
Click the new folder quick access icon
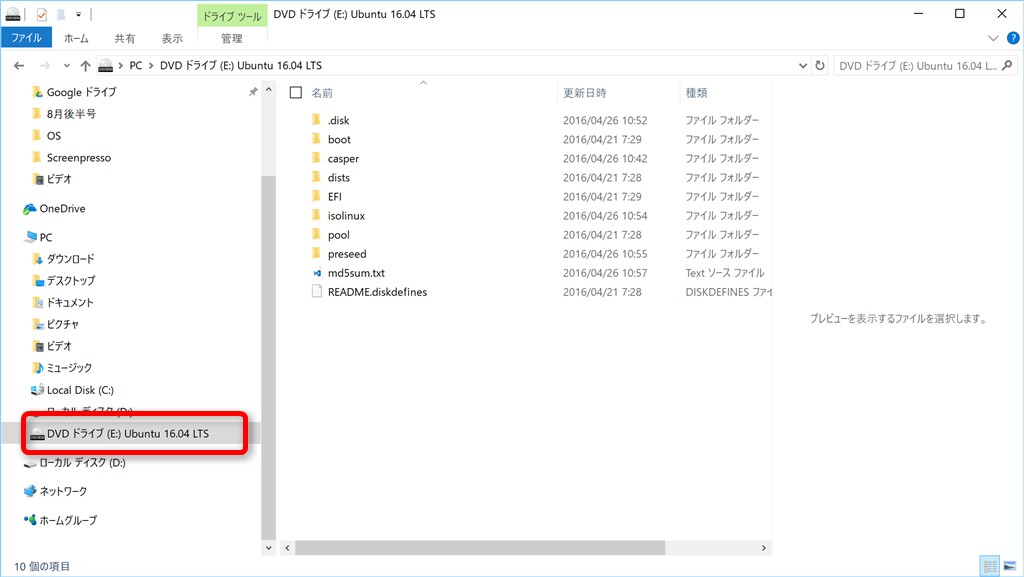click(60, 14)
